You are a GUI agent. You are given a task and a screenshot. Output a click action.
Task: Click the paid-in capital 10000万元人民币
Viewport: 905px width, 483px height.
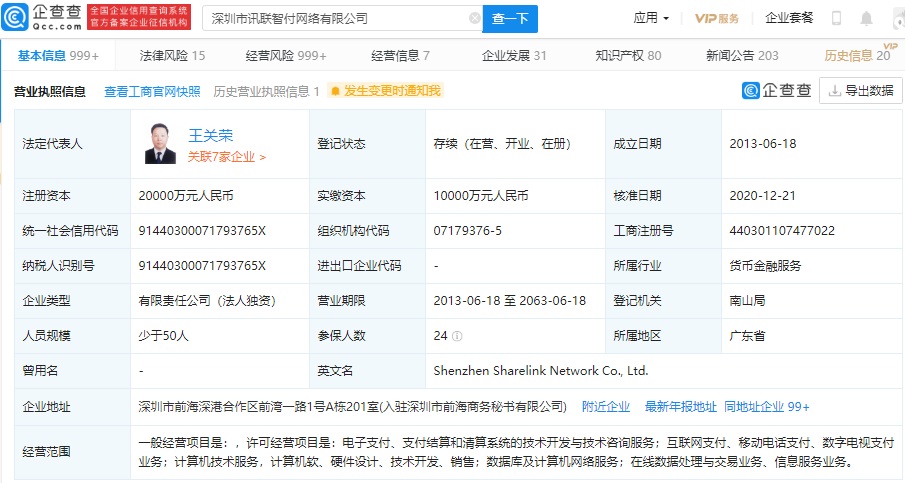coord(481,196)
